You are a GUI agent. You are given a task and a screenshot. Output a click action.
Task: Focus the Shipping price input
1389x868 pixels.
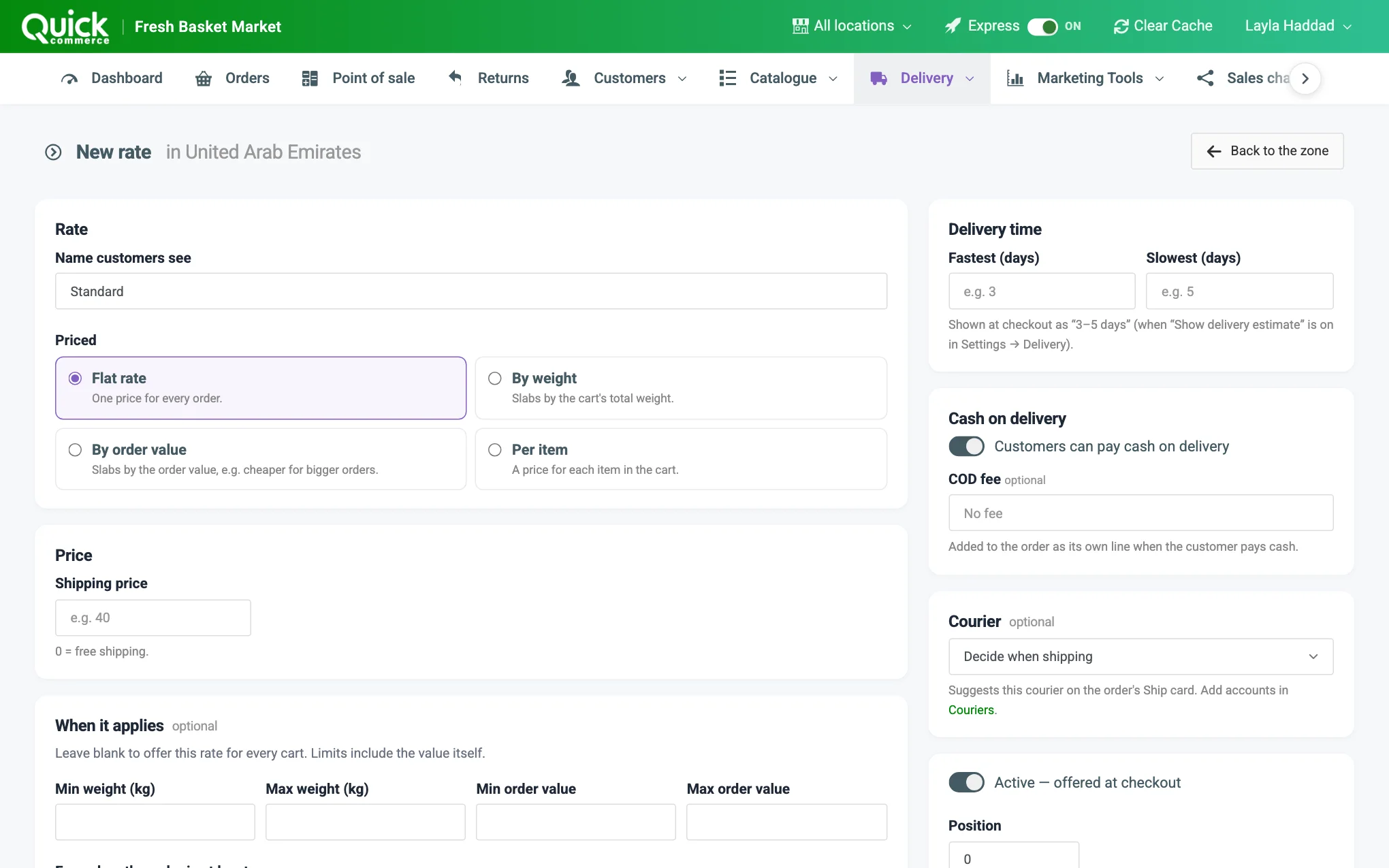(153, 617)
